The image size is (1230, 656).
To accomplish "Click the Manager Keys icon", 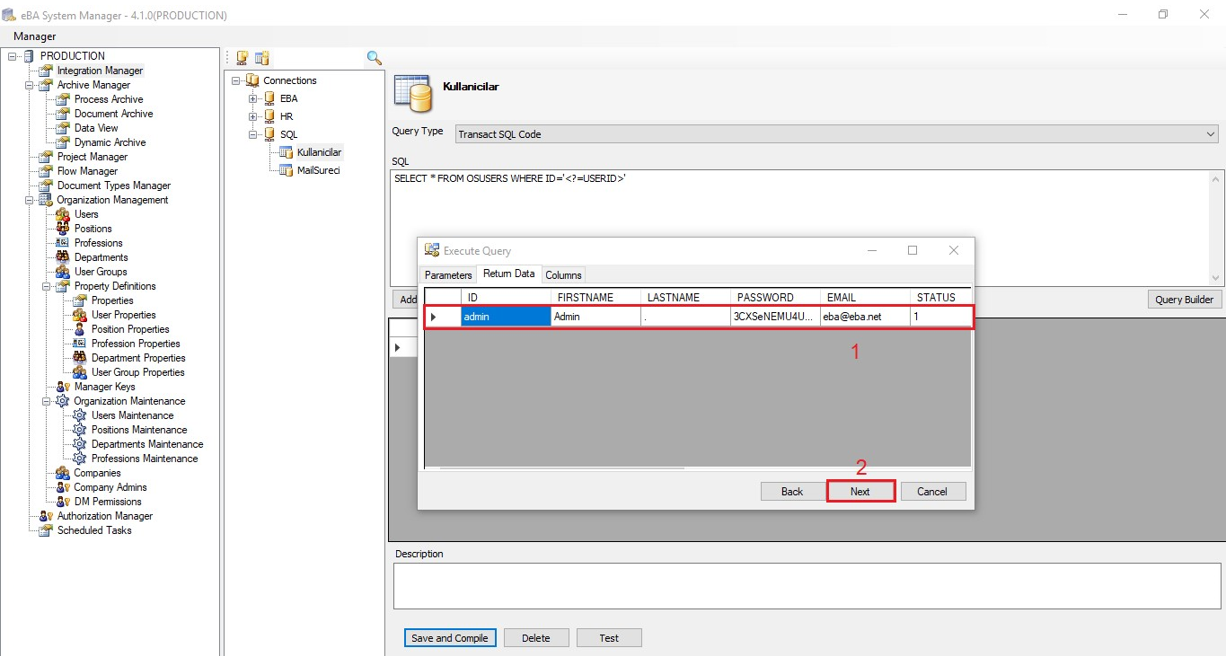I will click(63, 387).
